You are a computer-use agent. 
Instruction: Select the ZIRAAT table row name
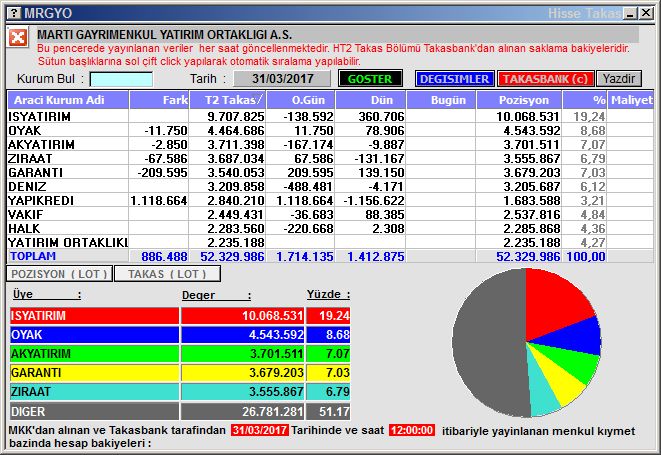(30, 159)
